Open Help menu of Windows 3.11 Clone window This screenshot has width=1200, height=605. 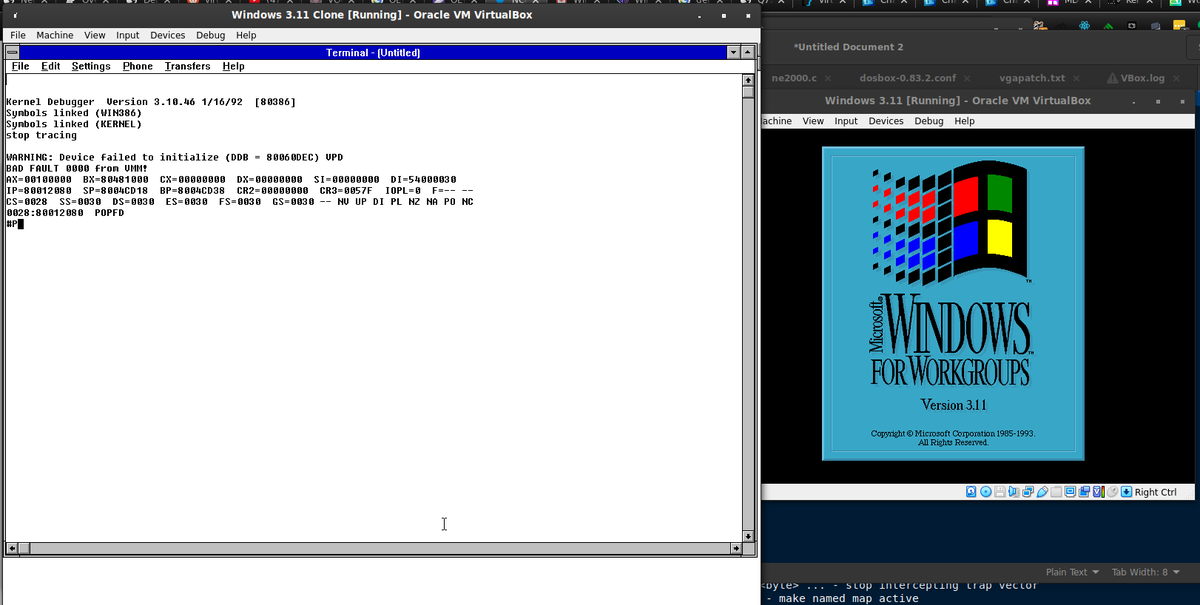click(246, 35)
